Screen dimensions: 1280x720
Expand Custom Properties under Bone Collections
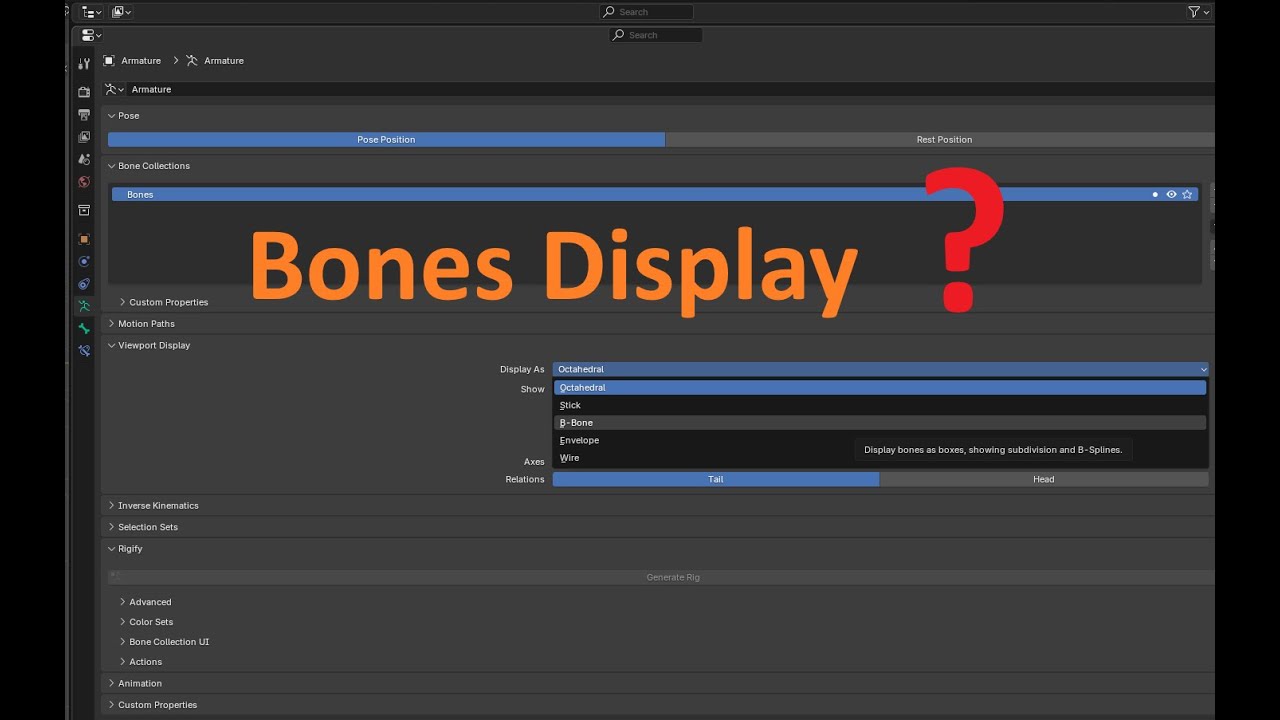(x=123, y=302)
